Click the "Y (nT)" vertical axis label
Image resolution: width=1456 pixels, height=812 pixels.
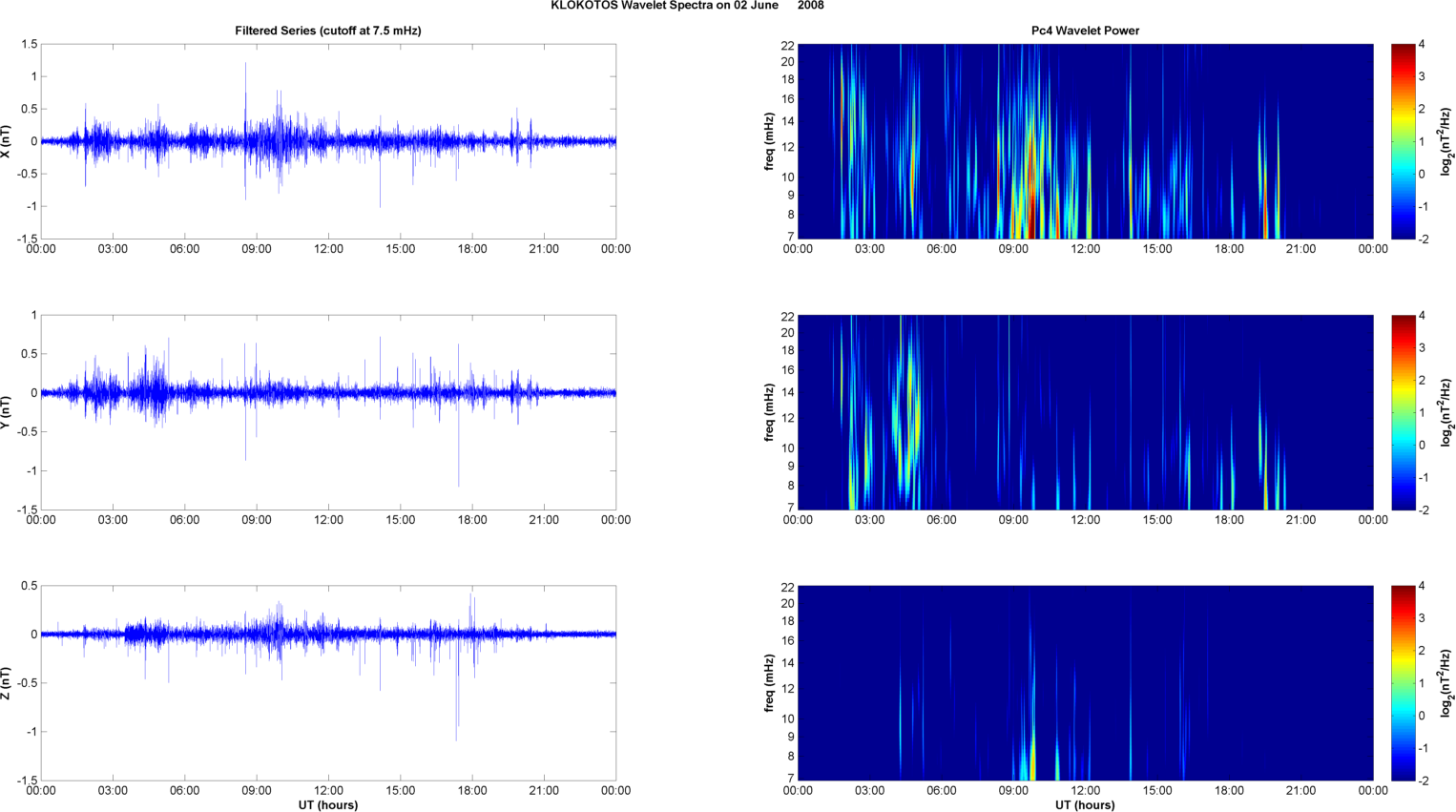point(6,412)
